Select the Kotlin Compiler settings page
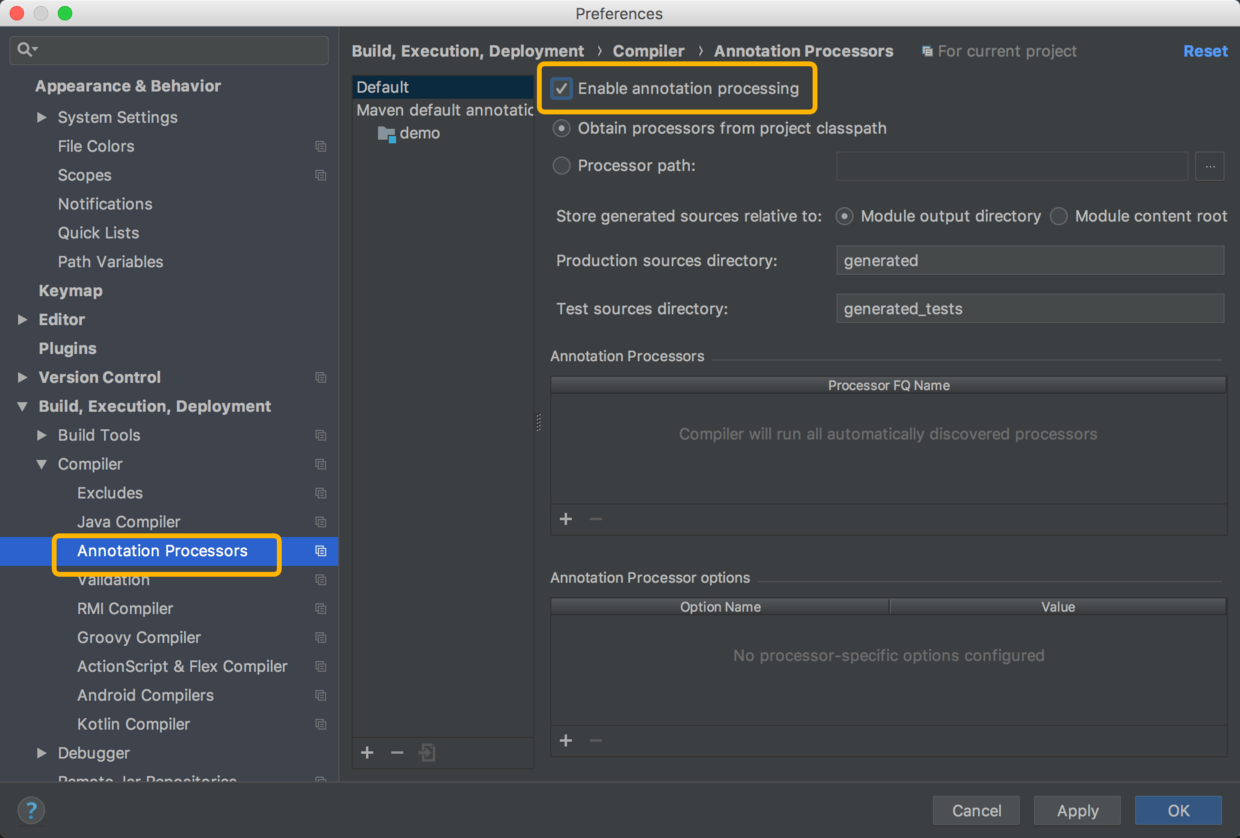 [x=133, y=723]
